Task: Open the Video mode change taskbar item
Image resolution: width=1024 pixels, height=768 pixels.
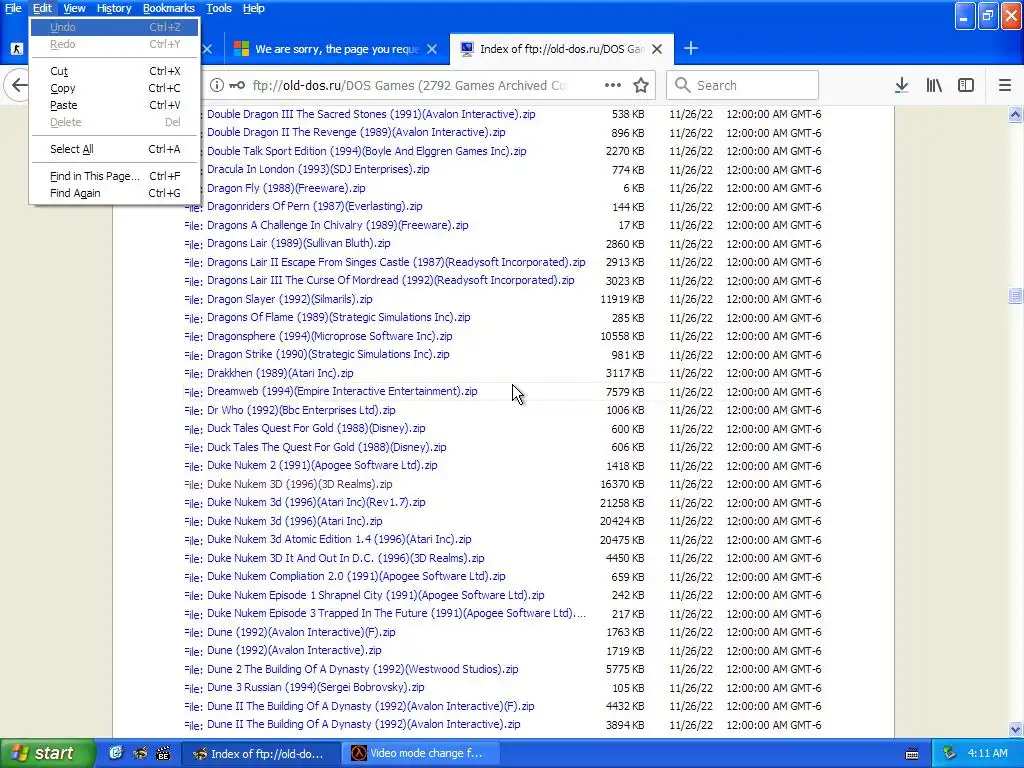Action: point(422,754)
